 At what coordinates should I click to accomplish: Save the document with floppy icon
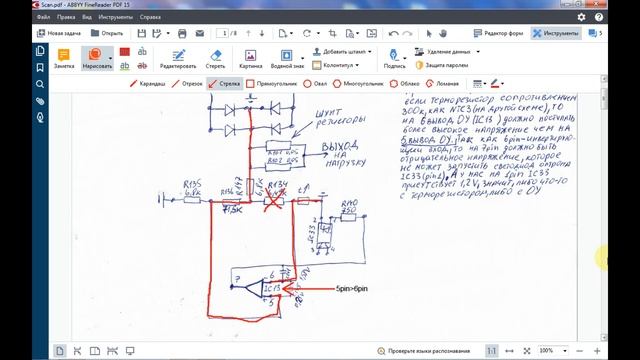tap(141, 33)
